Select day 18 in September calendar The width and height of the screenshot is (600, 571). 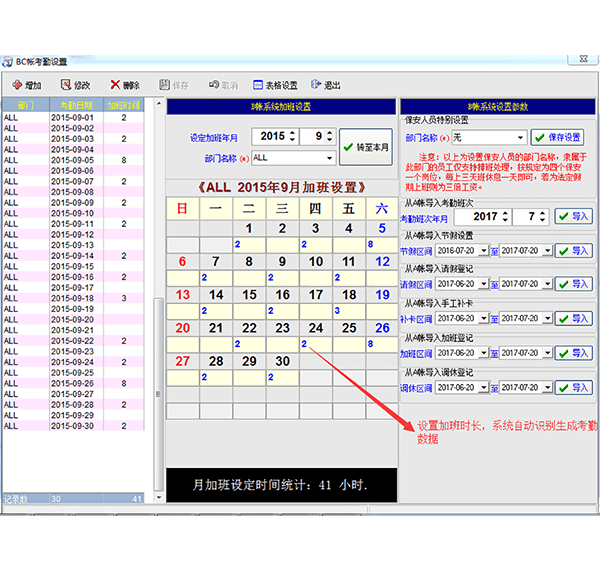pos(349,295)
